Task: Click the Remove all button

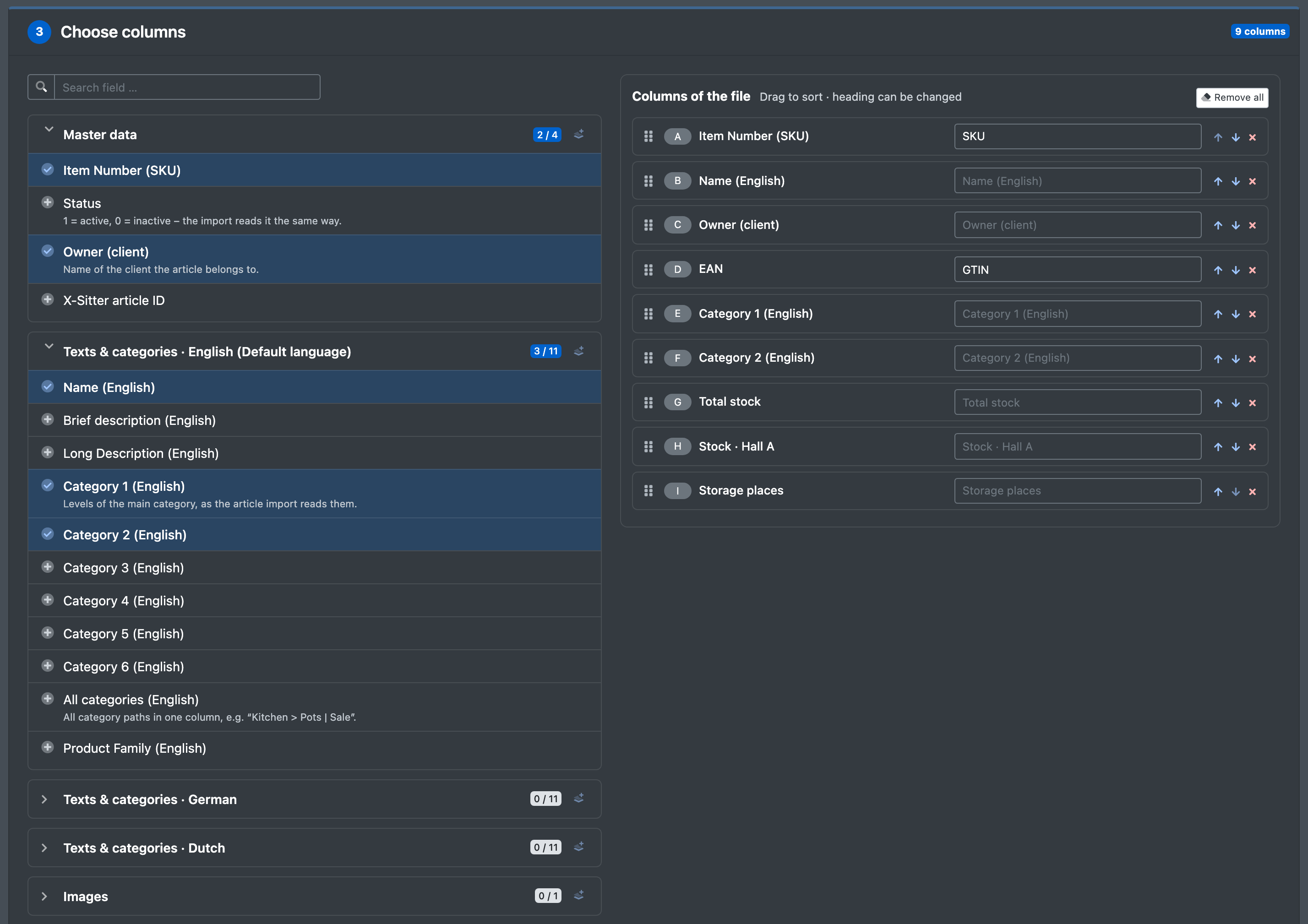Action: 1232,98
